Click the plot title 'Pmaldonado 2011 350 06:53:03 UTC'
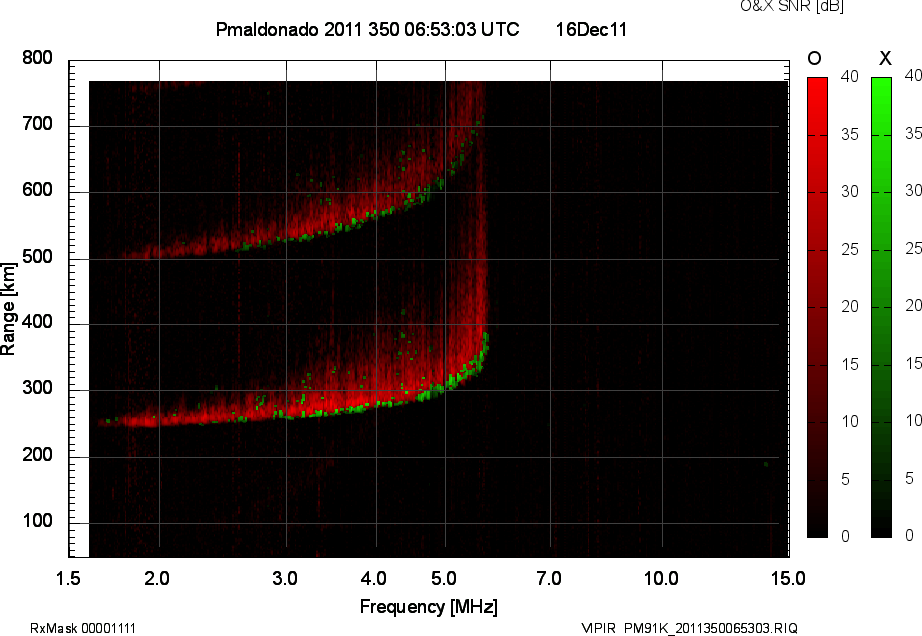Viewport: 922px width, 636px height. pos(368,29)
